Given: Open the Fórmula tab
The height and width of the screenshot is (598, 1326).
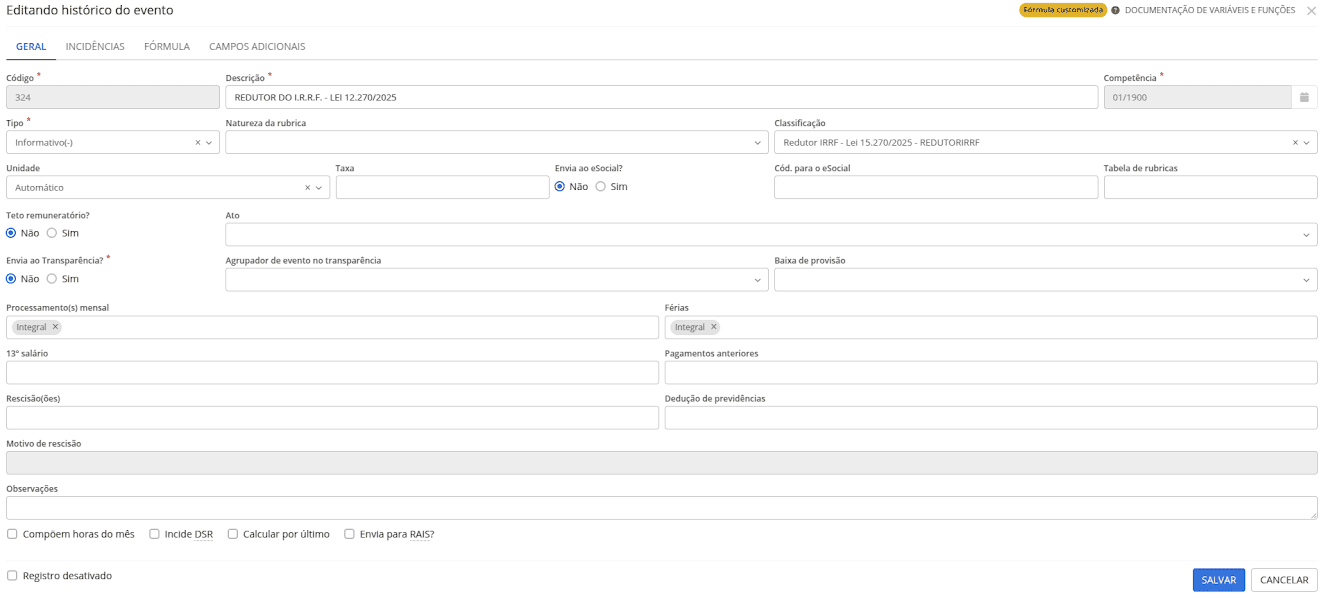Looking at the screenshot, I should (x=166, y=47).
